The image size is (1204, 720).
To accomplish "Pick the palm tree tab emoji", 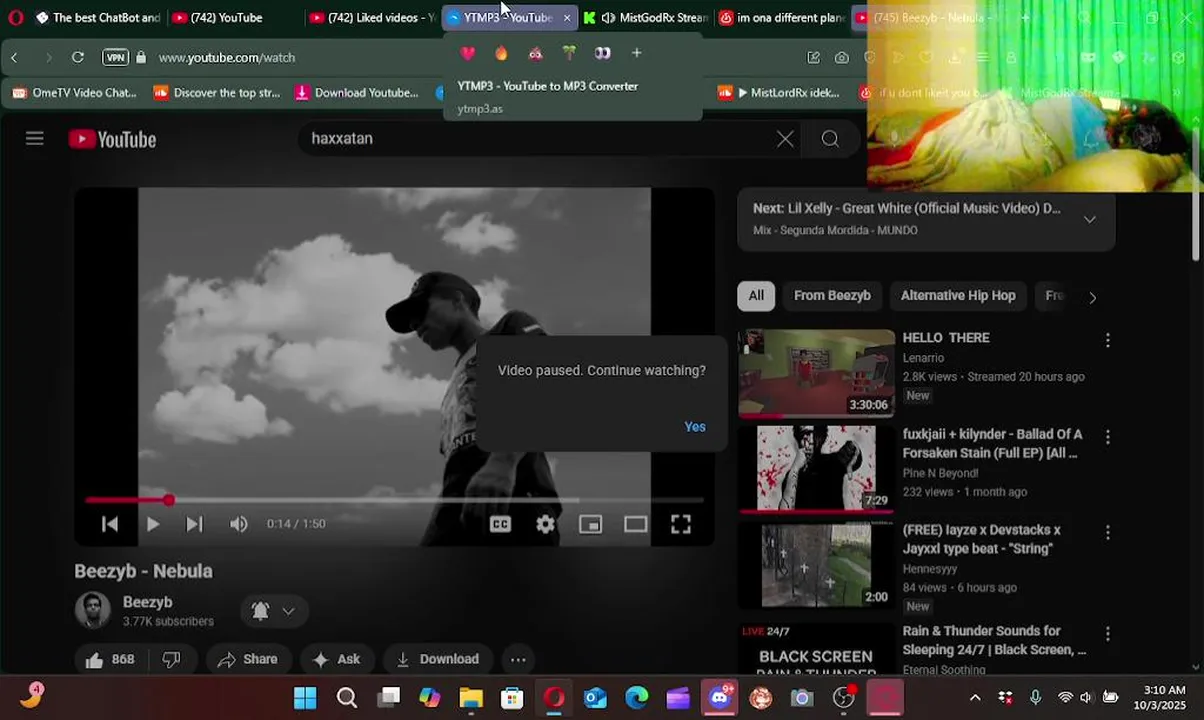I will 569,53.
